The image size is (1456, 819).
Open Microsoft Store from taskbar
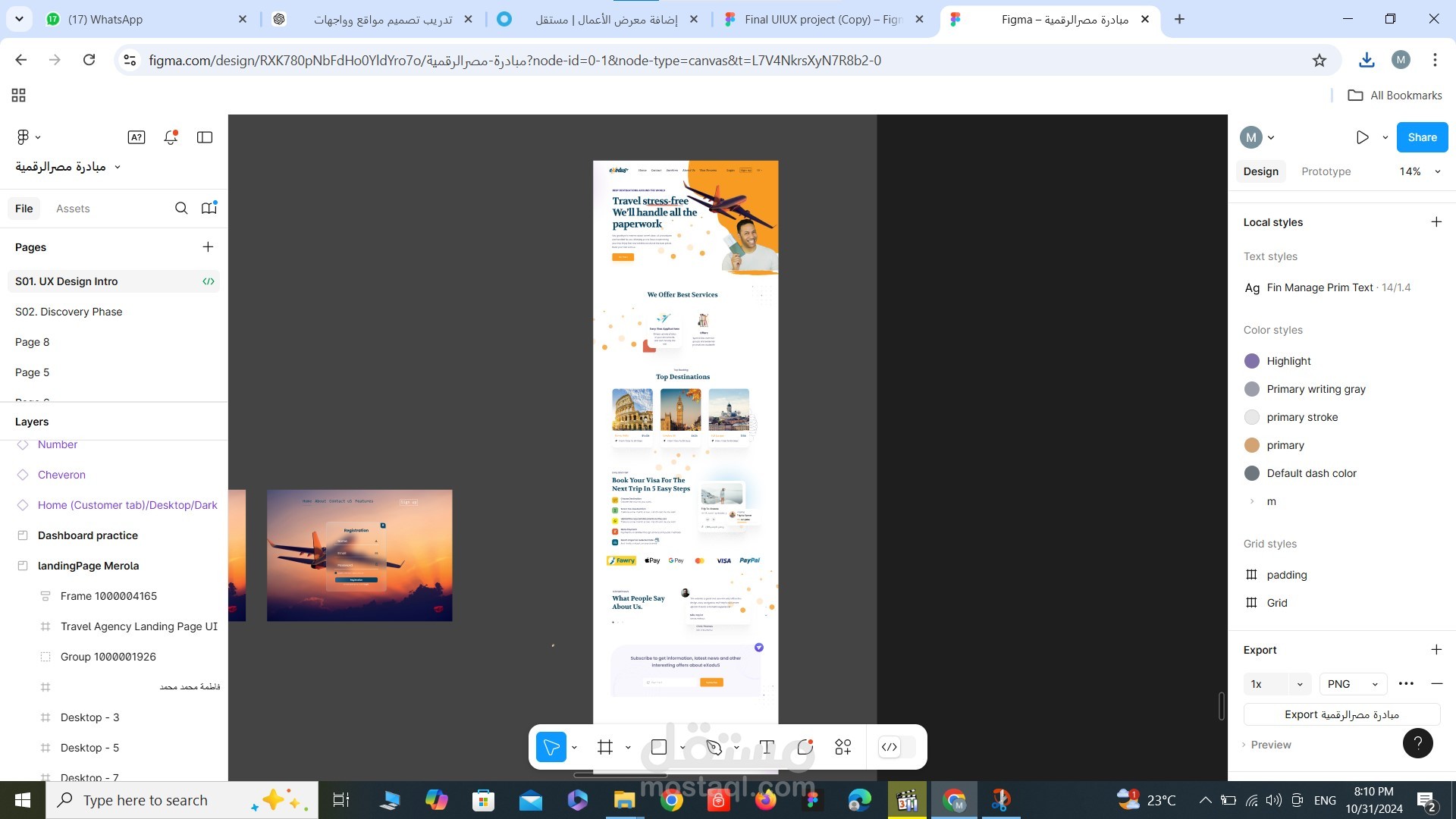483,800
